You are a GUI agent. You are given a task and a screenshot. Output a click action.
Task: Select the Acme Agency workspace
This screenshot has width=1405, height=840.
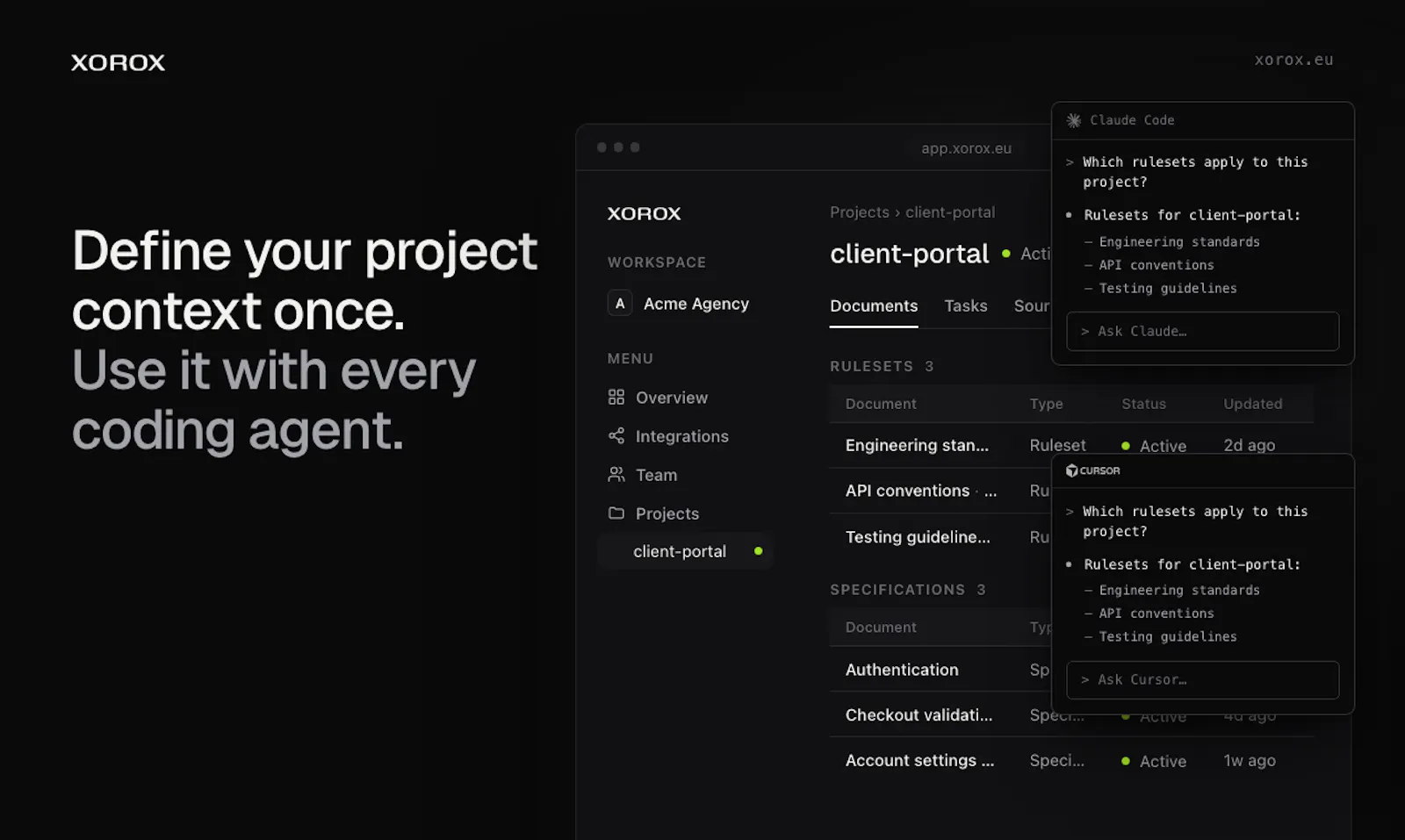pos(679,304)
